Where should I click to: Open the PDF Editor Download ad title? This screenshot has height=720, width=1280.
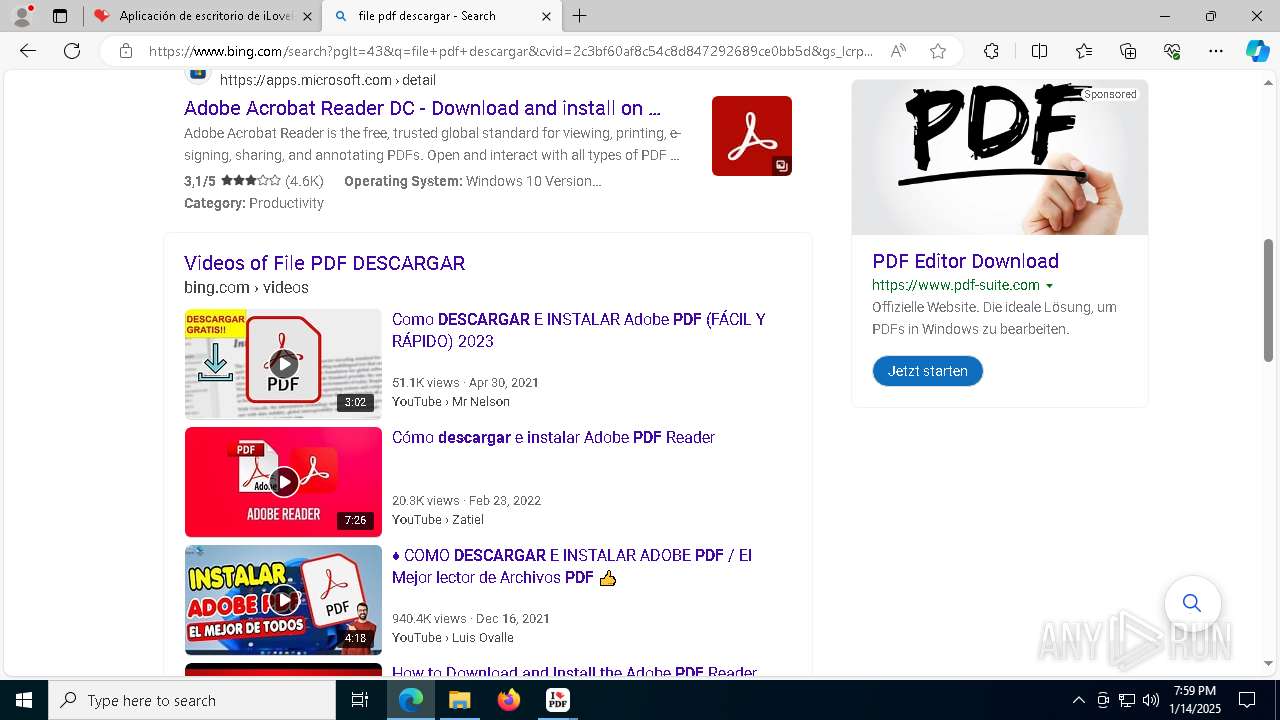[x=965, y=261]
